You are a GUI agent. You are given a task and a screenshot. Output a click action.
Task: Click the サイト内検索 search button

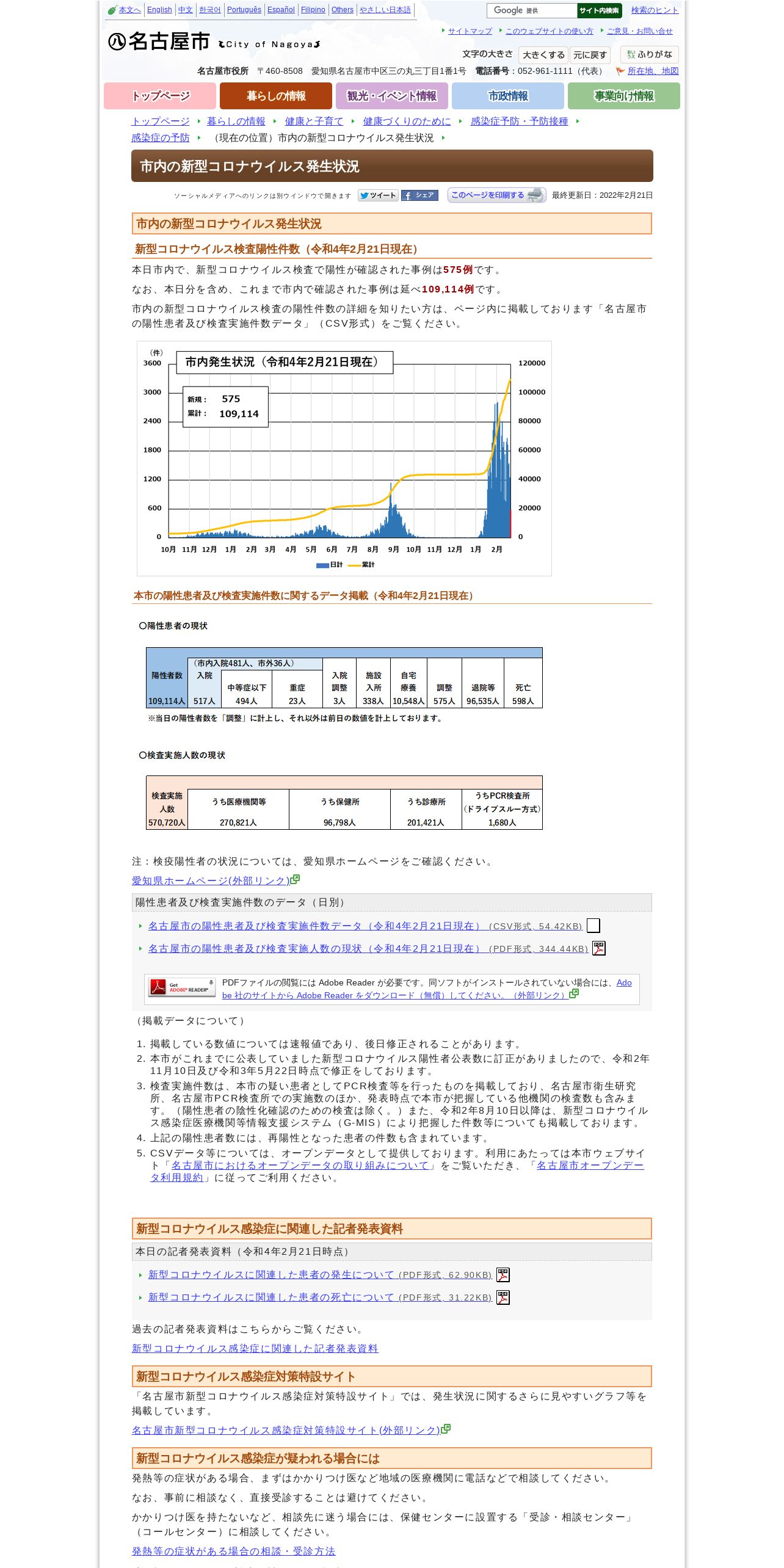click(599, 10)
